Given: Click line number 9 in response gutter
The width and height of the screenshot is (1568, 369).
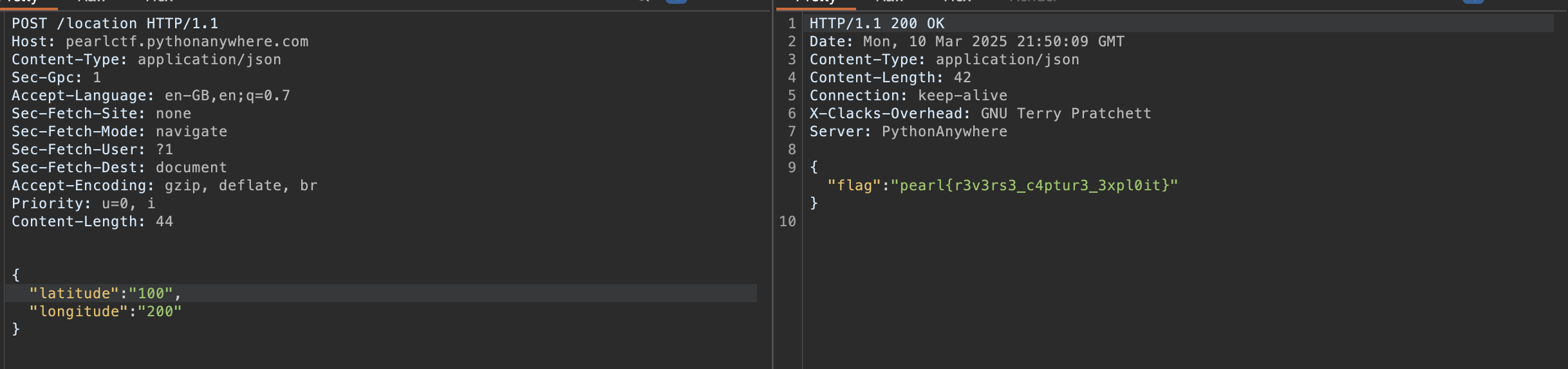Looking at the screenshot, I should (792, 168).
